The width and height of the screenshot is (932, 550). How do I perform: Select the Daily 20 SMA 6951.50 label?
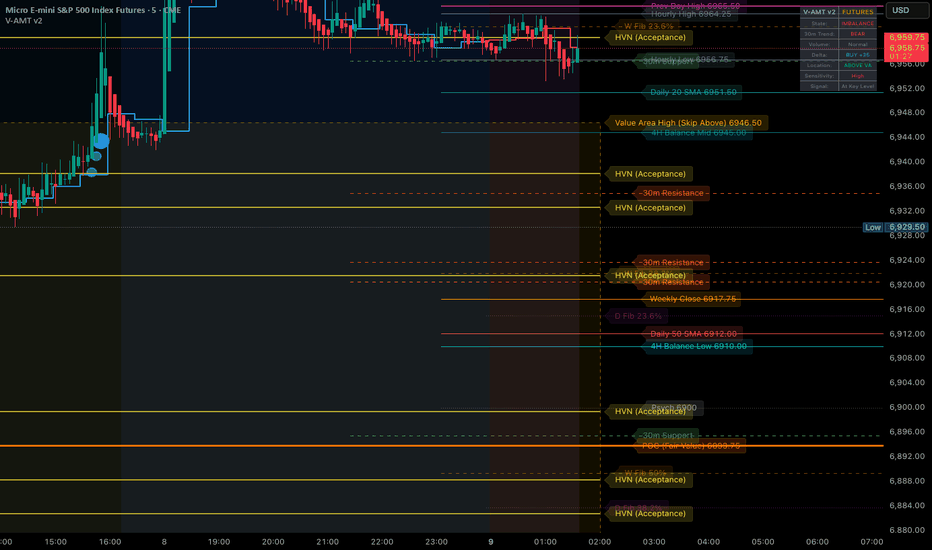click(693, 92)
